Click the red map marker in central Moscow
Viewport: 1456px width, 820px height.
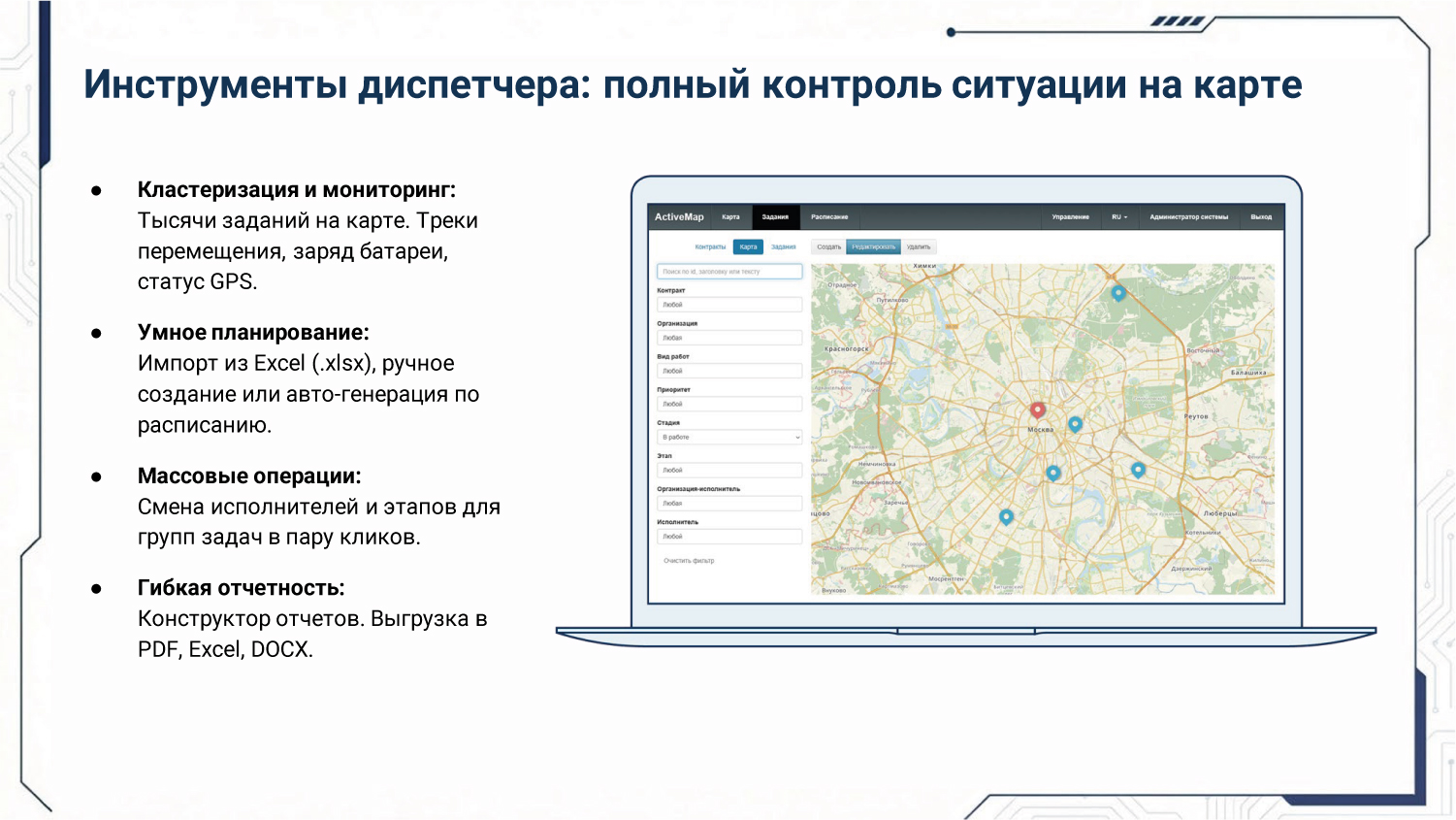[1037, 410]
